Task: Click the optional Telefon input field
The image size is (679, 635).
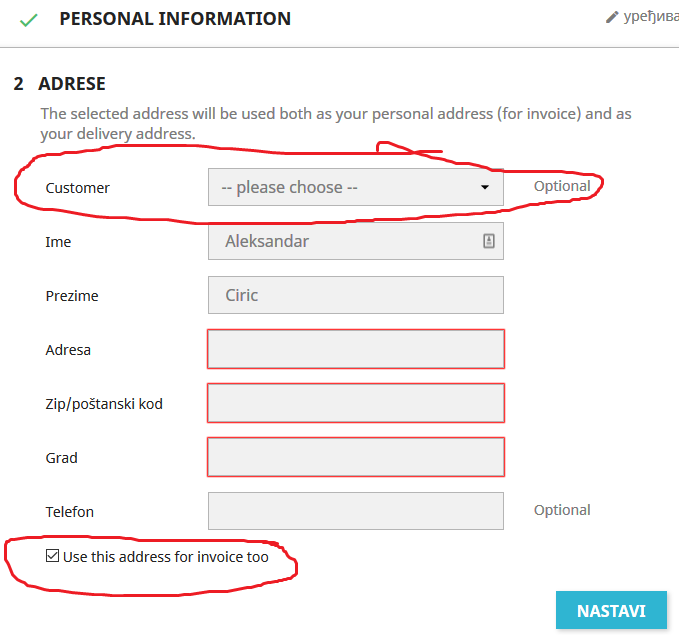Action: (355, 511)
